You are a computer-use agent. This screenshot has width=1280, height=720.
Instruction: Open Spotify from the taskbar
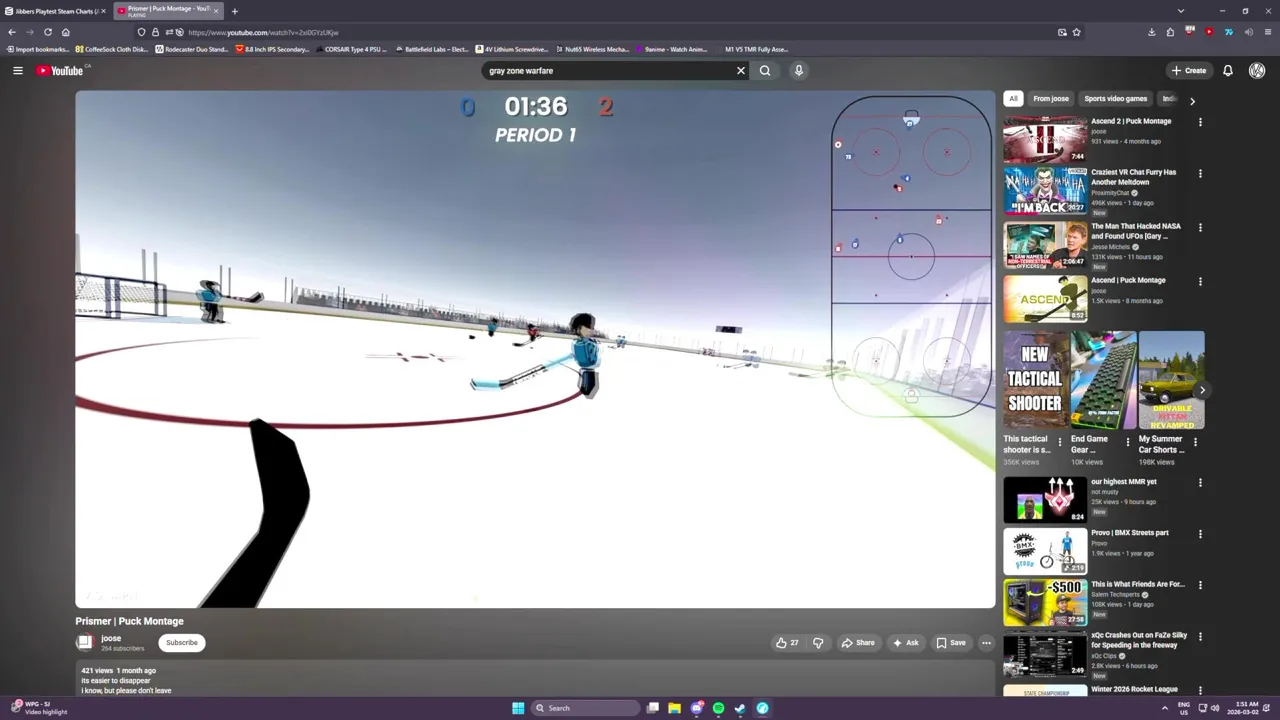[x=718, y=708]
